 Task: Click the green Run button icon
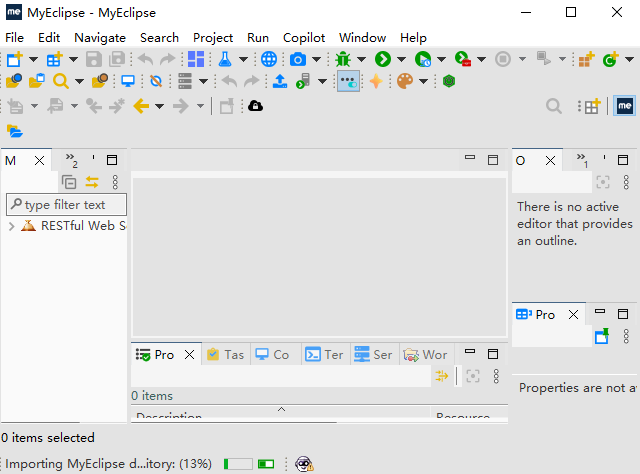(382, 60)
